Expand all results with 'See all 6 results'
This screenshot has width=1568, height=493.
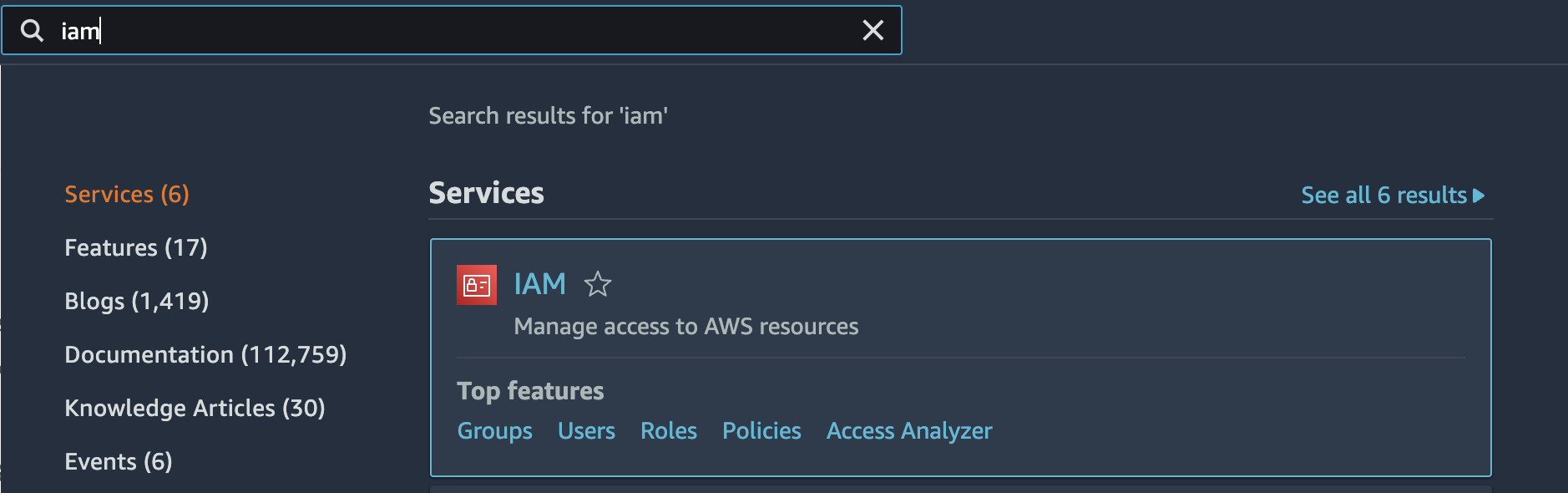(1384, 195)
